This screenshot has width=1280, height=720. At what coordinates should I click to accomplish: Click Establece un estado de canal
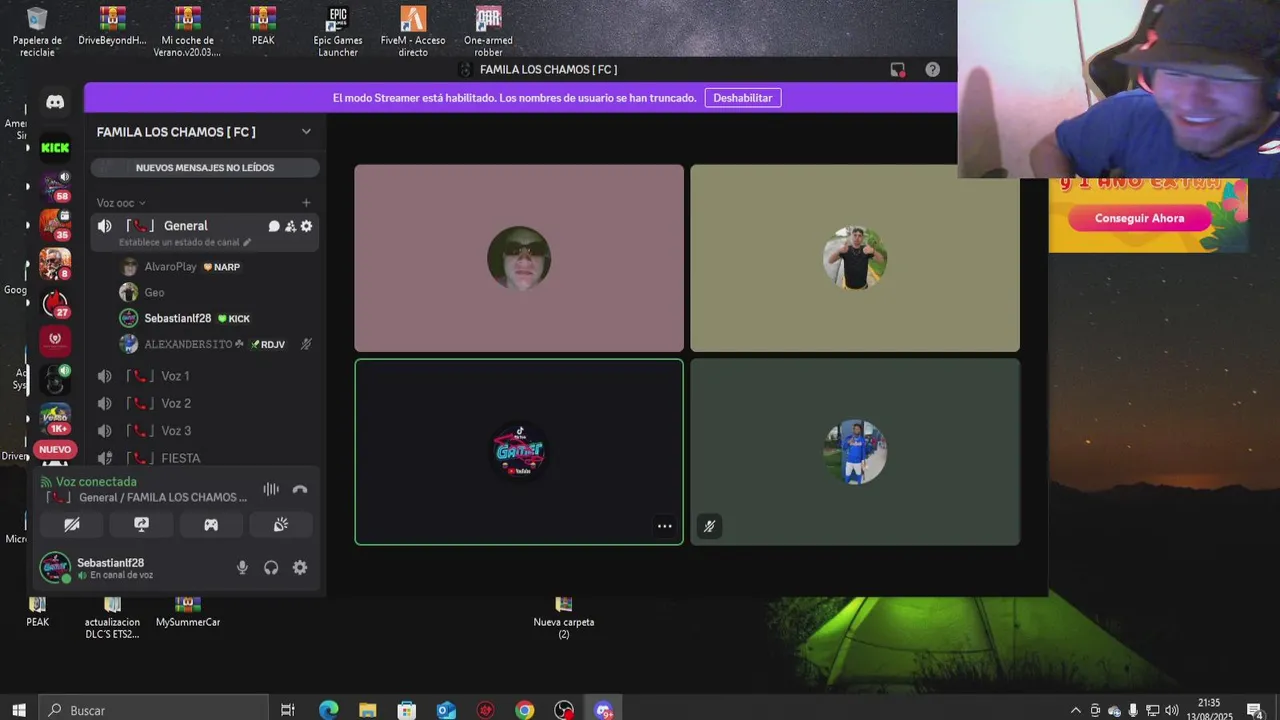click(x=185, y=242)
